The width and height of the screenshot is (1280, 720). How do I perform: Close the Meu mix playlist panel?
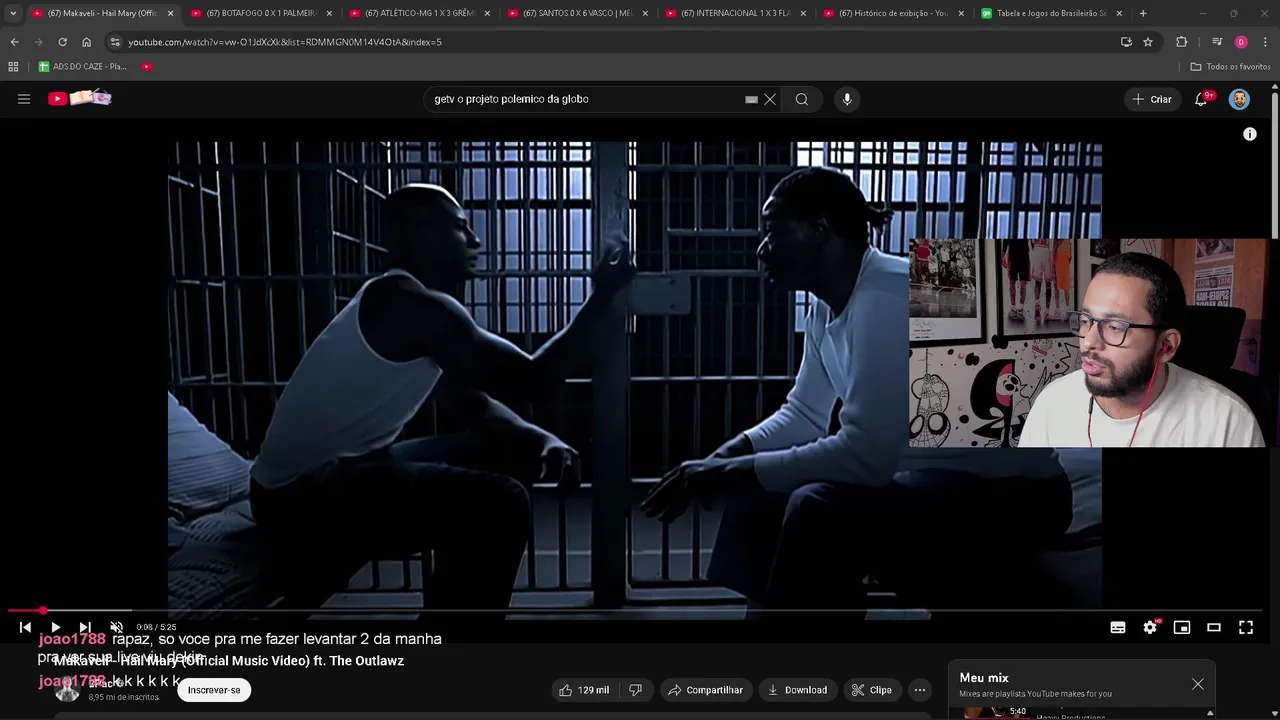(1198, 684)
